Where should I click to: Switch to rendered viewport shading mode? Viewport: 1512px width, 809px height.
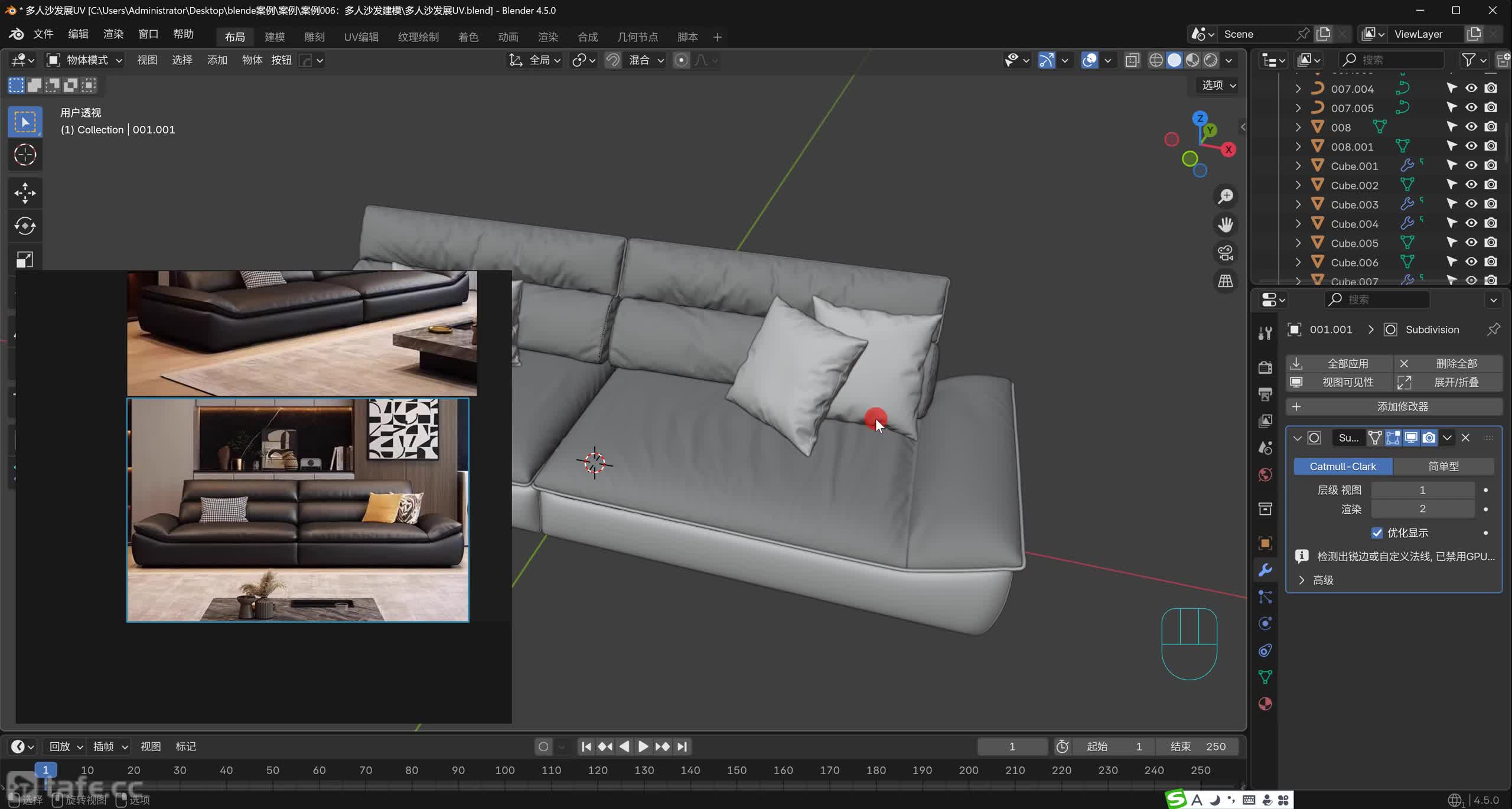pyautogui.click(x=1211, y=60)
